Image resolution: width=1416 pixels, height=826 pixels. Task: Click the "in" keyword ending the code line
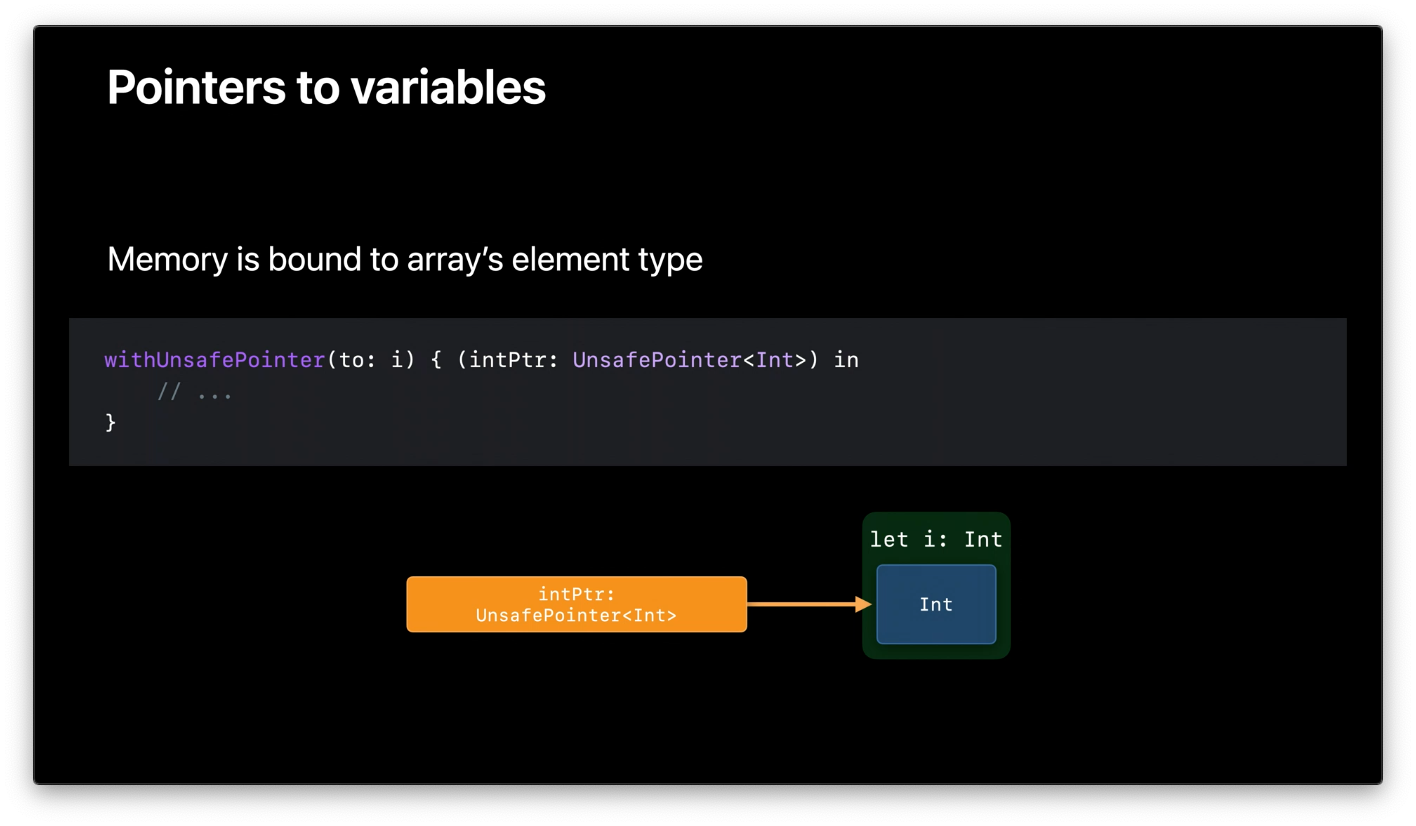click(x=846, y=360)
